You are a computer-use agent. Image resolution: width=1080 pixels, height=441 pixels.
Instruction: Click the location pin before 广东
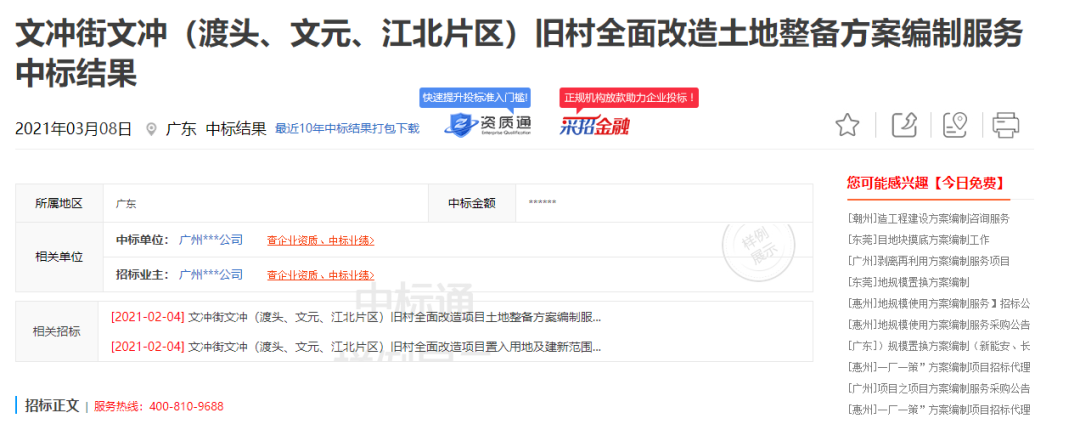[x=151, y=129]
